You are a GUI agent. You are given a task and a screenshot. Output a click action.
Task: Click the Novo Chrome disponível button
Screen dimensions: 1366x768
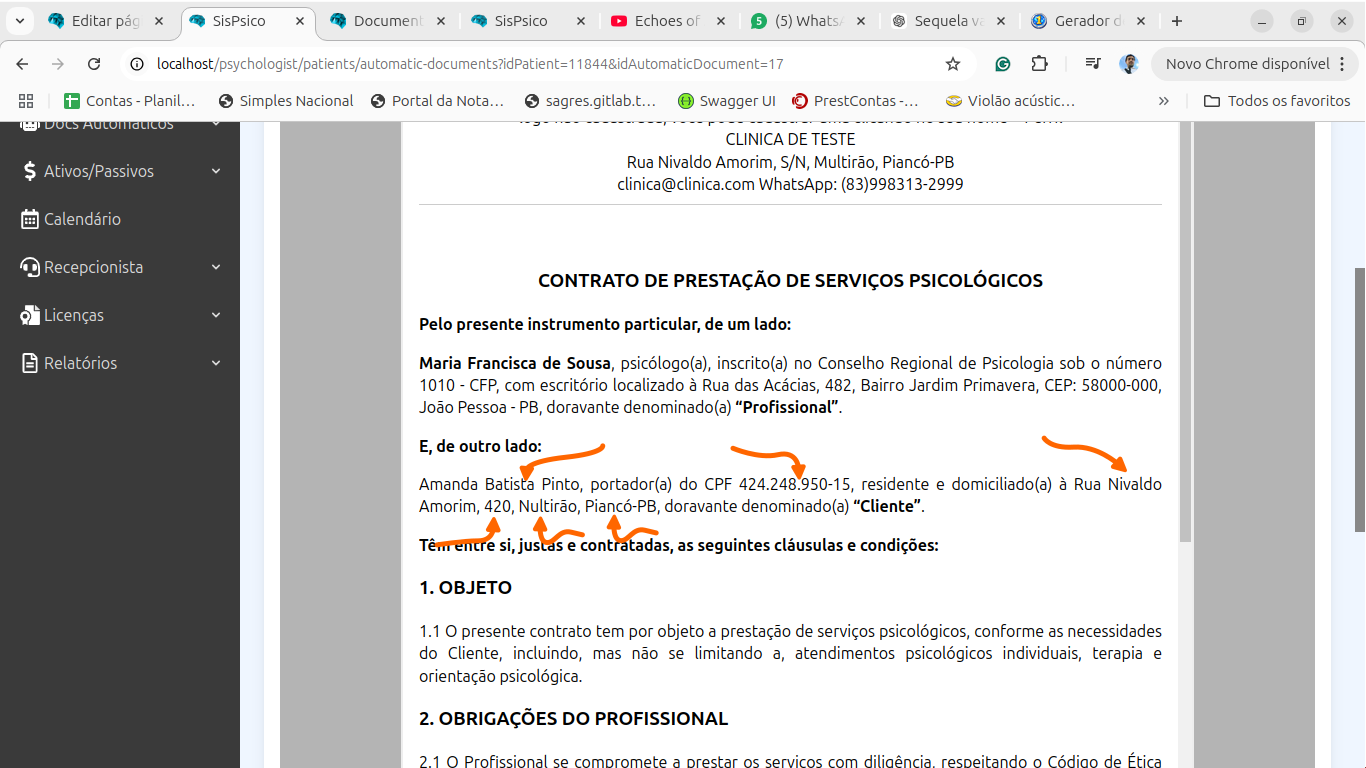point(1247,64)
